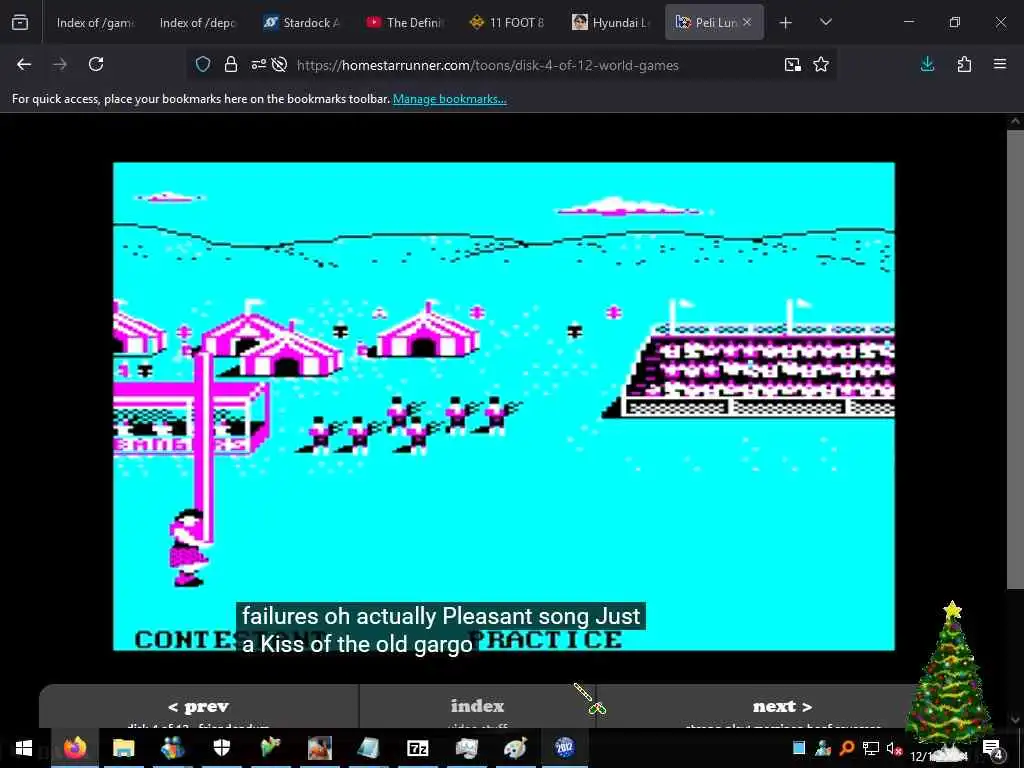1024x768 pixels.
Task: Open the Manage bookmarks link
Action: pos(449,99)
